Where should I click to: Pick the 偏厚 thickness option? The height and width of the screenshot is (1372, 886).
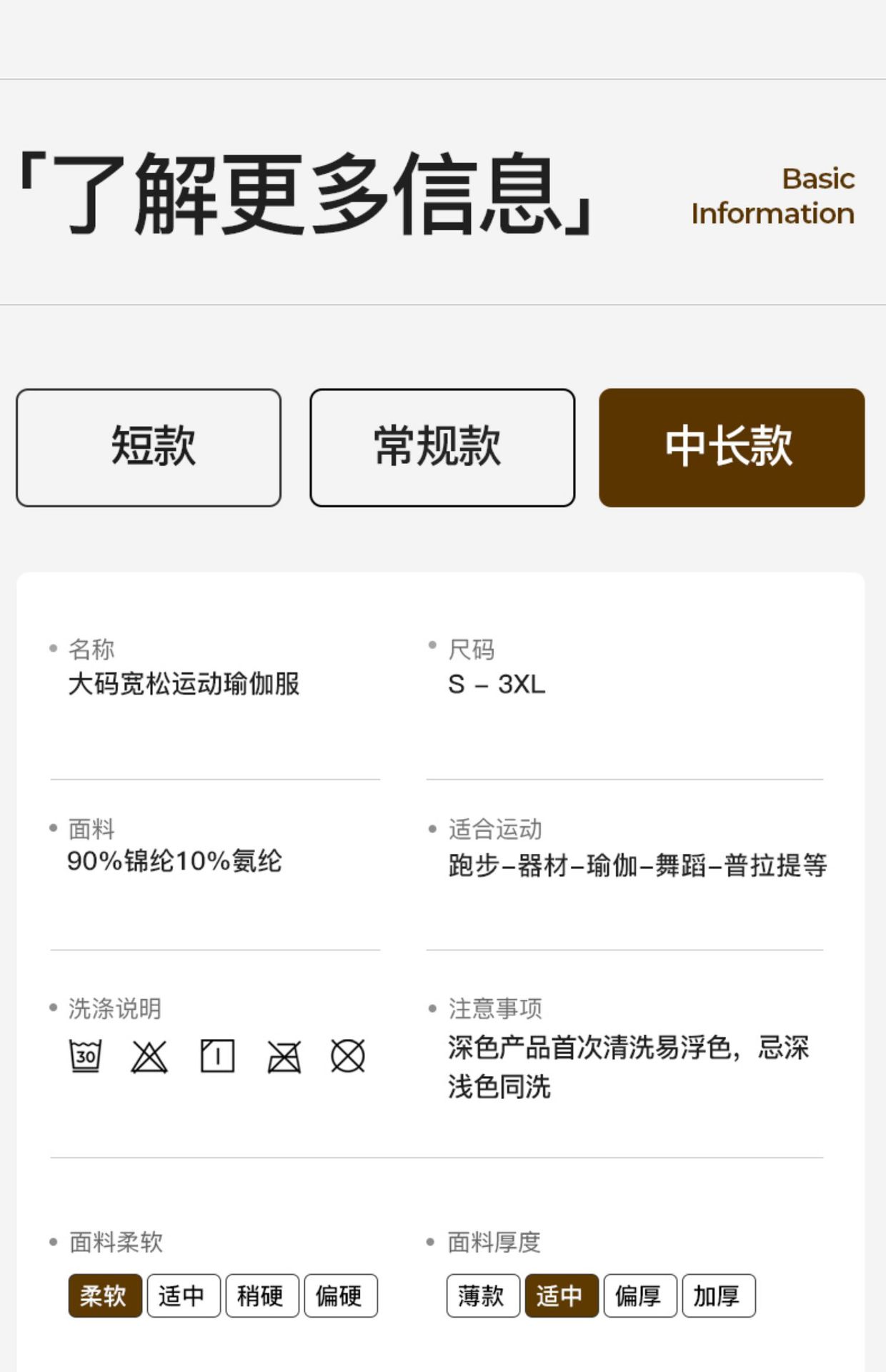(x=640, y=1295)
